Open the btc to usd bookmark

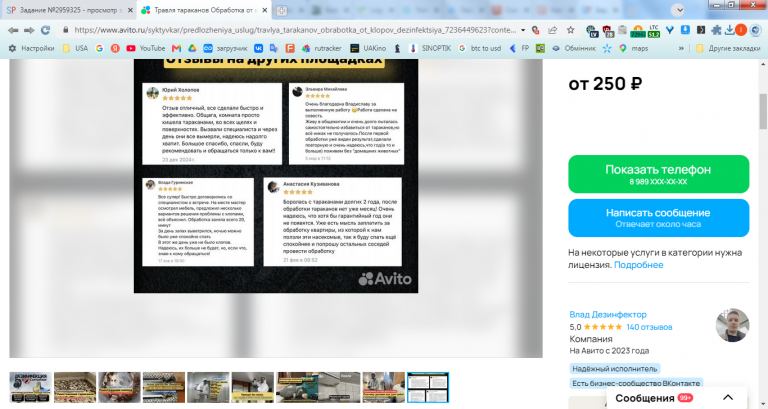tap(480, 48)
